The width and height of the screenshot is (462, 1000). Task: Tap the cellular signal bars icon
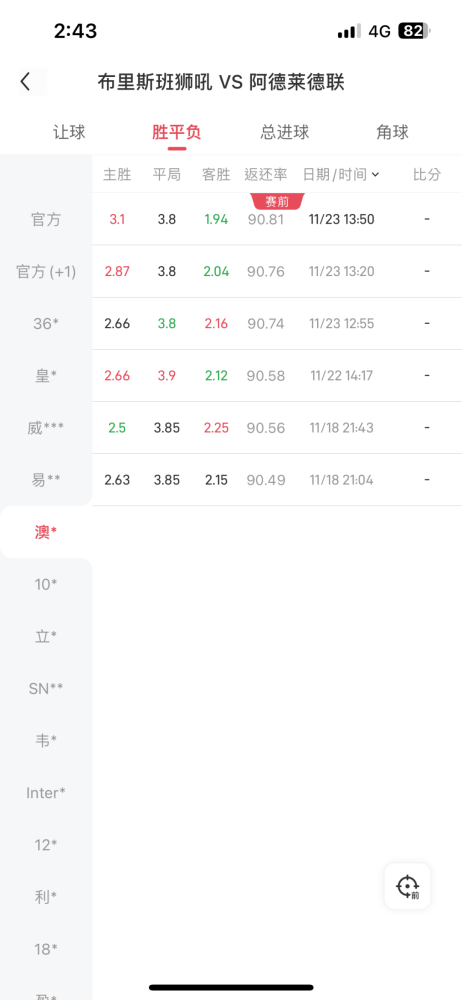point(349,31)
